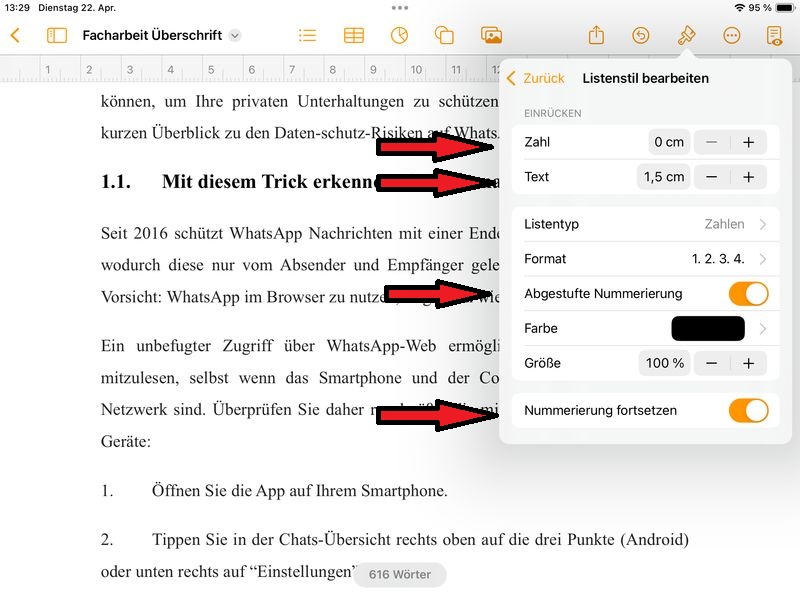Increase Größe with the plus button
Viewport: 800px width, 600px height.
click(x=748, y=363)
